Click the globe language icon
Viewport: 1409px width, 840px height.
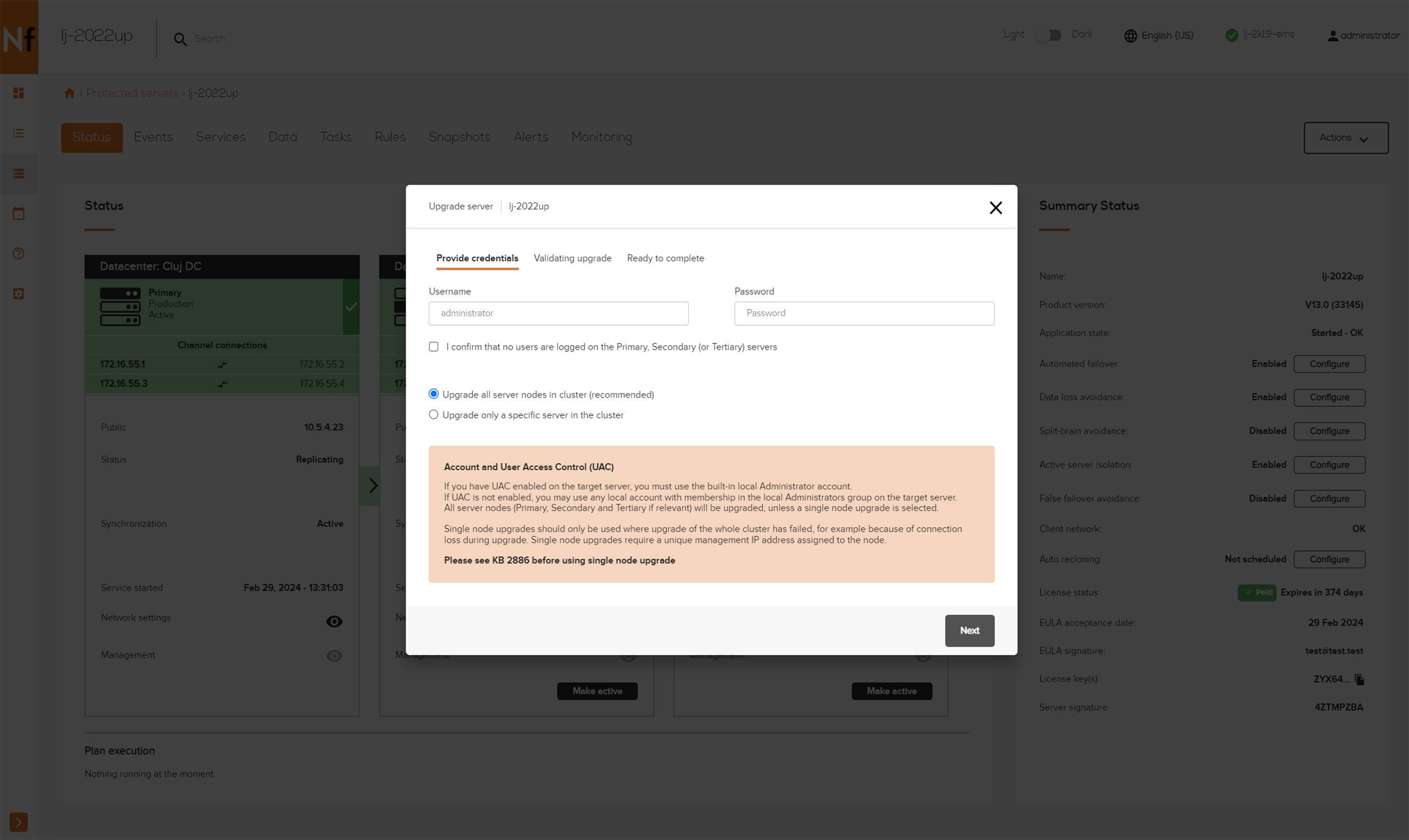click(x=1130, y=35)
